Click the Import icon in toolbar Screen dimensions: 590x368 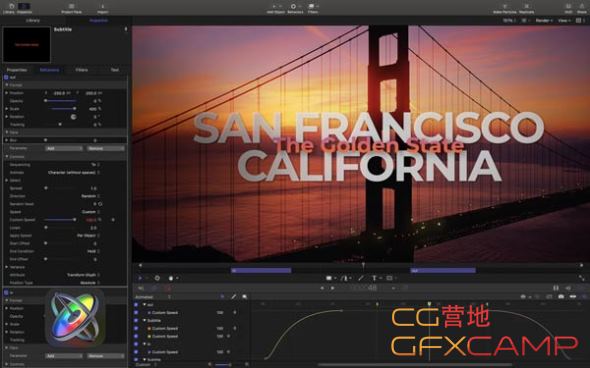pos(103,8)
